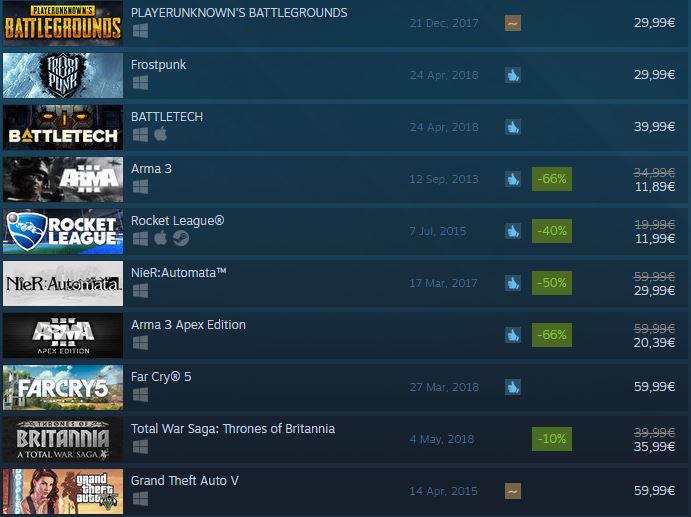This screenshot has width=691, height=517.
Task: Click the mixed review icon for PLAYERUNKNOWN'S BATTLEGROUNDS
Action: 513,23
